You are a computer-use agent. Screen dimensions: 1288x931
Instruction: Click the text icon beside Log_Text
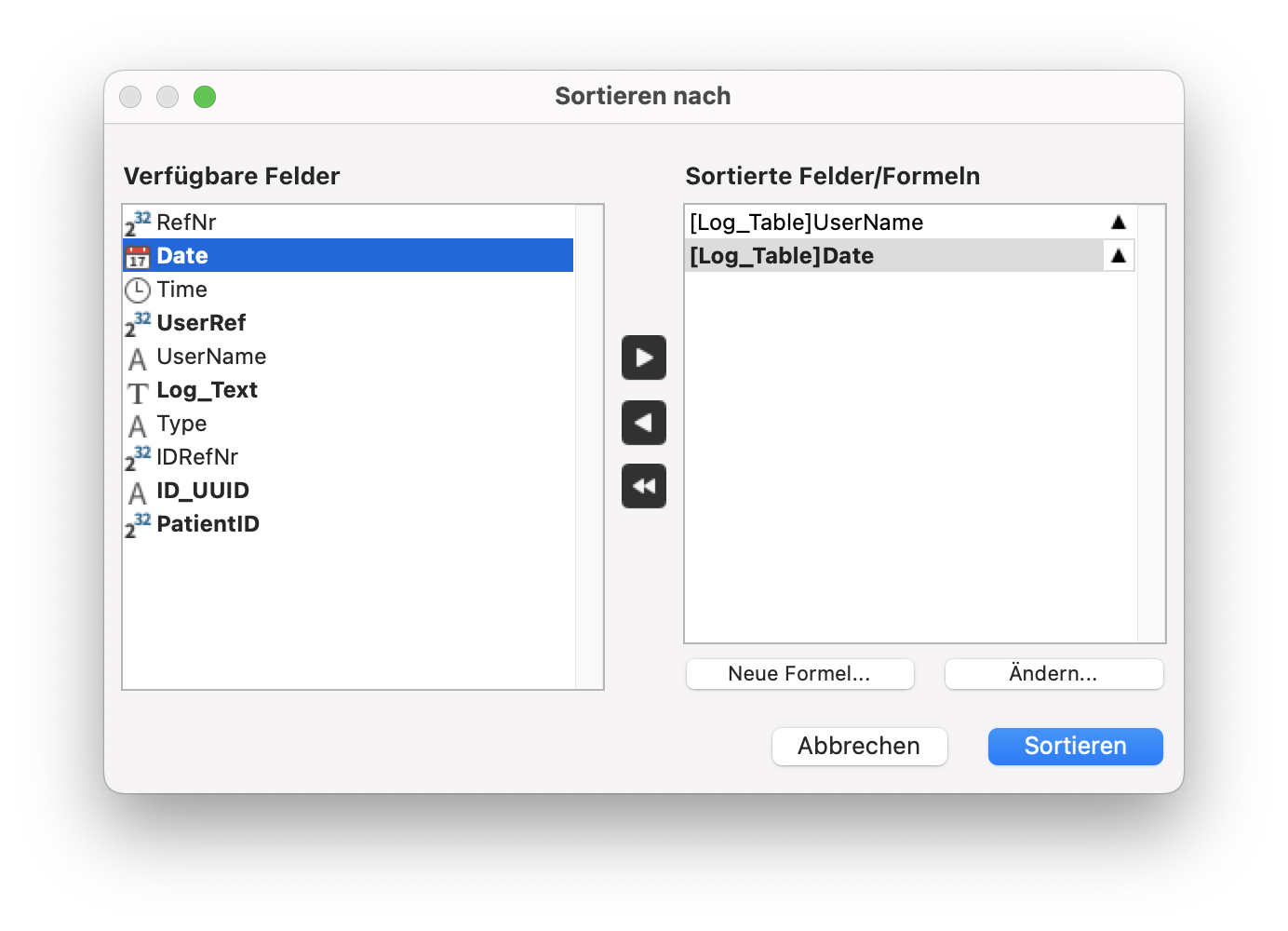tap(138, 391)
